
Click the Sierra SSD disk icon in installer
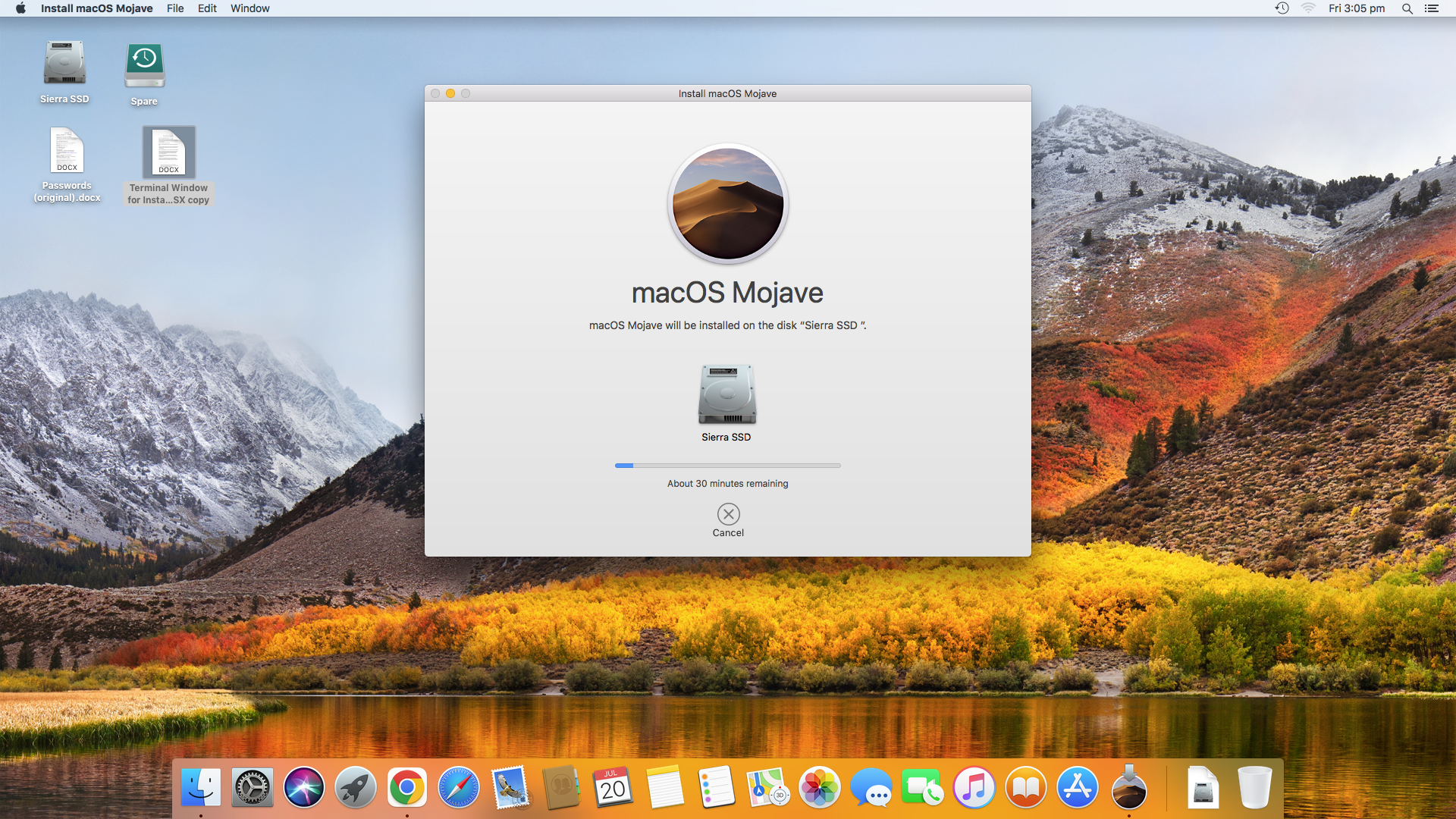click(x=726, y=394)
